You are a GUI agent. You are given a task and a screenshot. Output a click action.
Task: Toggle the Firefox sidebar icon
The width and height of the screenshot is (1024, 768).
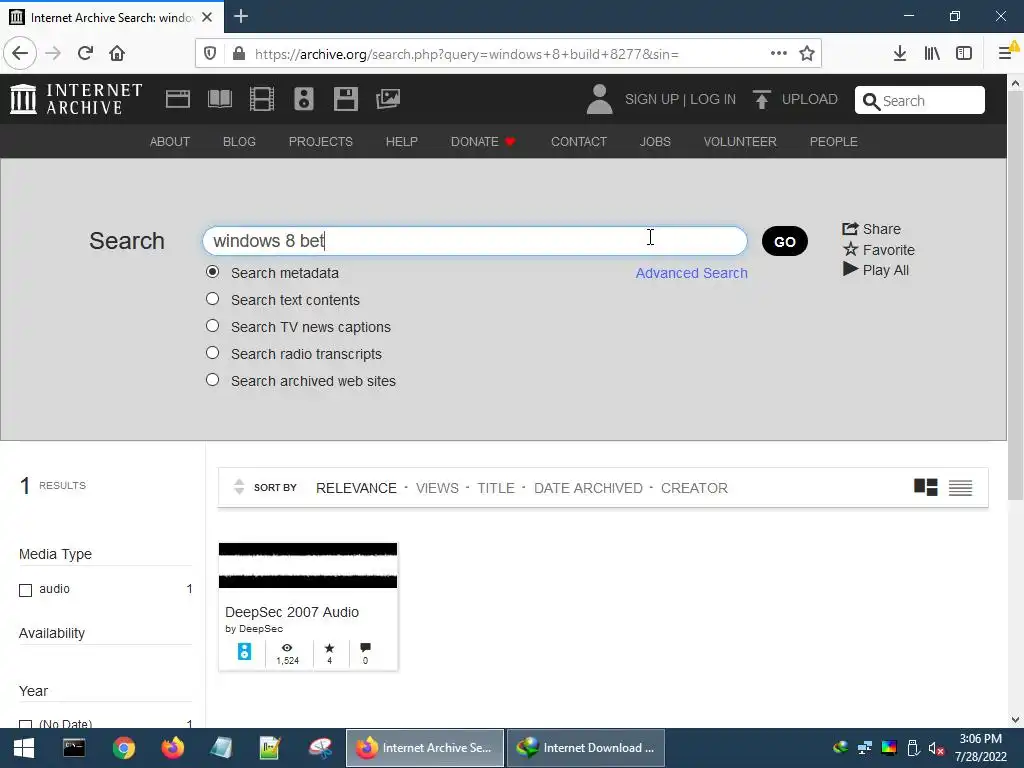(x=964, y=54)
